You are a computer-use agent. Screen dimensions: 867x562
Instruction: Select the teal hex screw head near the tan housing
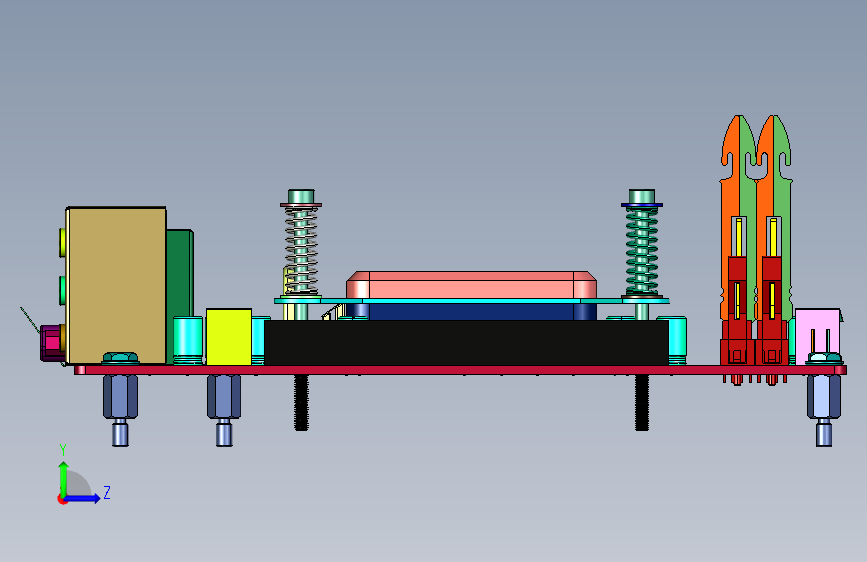[121, 357]
